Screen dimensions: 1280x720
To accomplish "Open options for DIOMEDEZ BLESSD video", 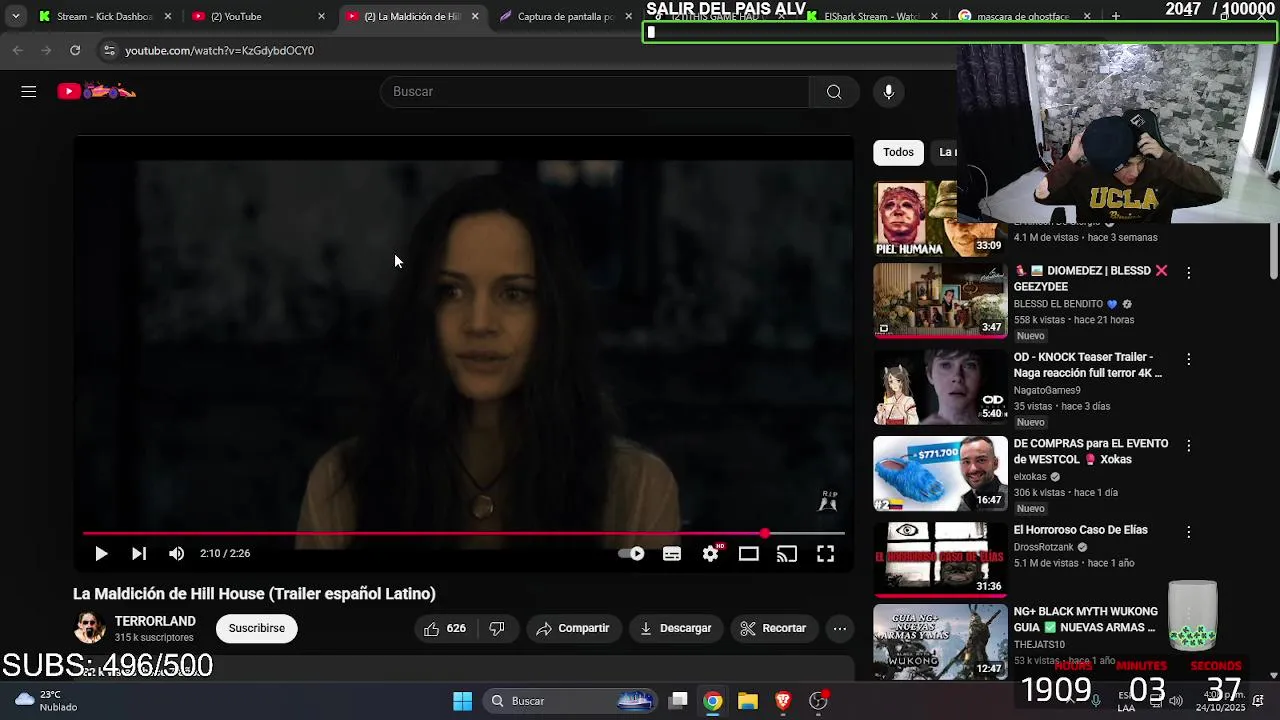I will [1188, 272].
